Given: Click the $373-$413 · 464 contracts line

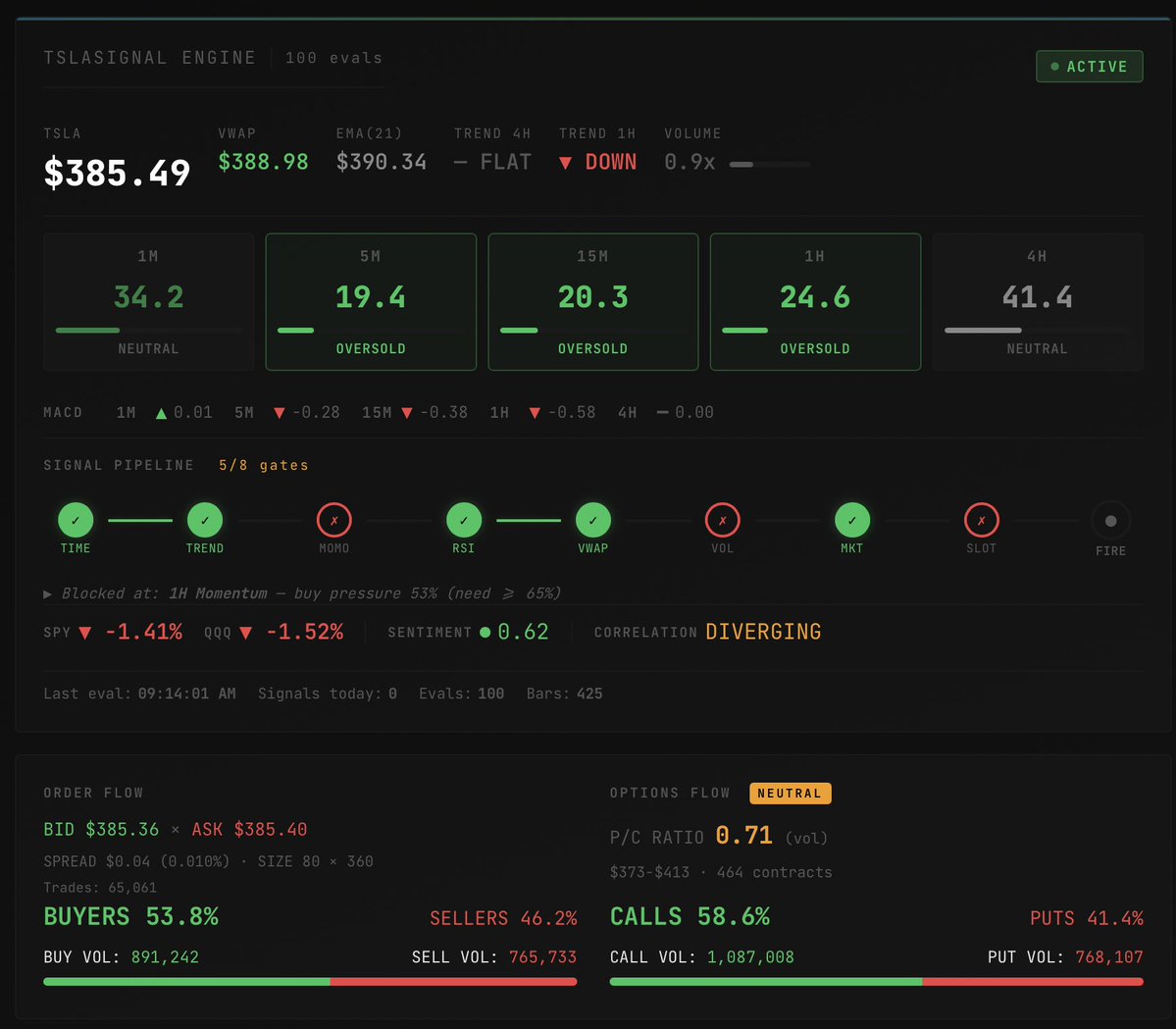Looking at the screenshot, I should (721, 872).
